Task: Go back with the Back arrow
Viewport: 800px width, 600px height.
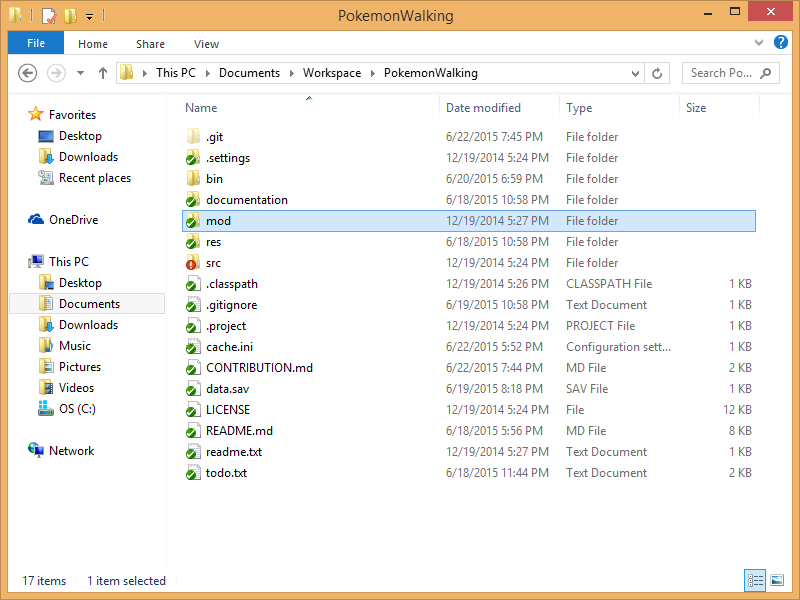Action: (28, 73)
